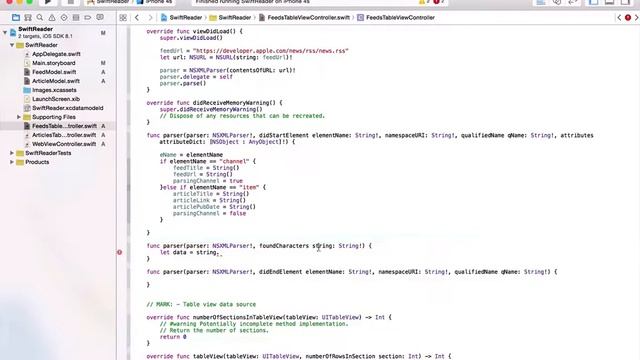Stop the running app
The image size is (640, 360).
pos(71,2)
